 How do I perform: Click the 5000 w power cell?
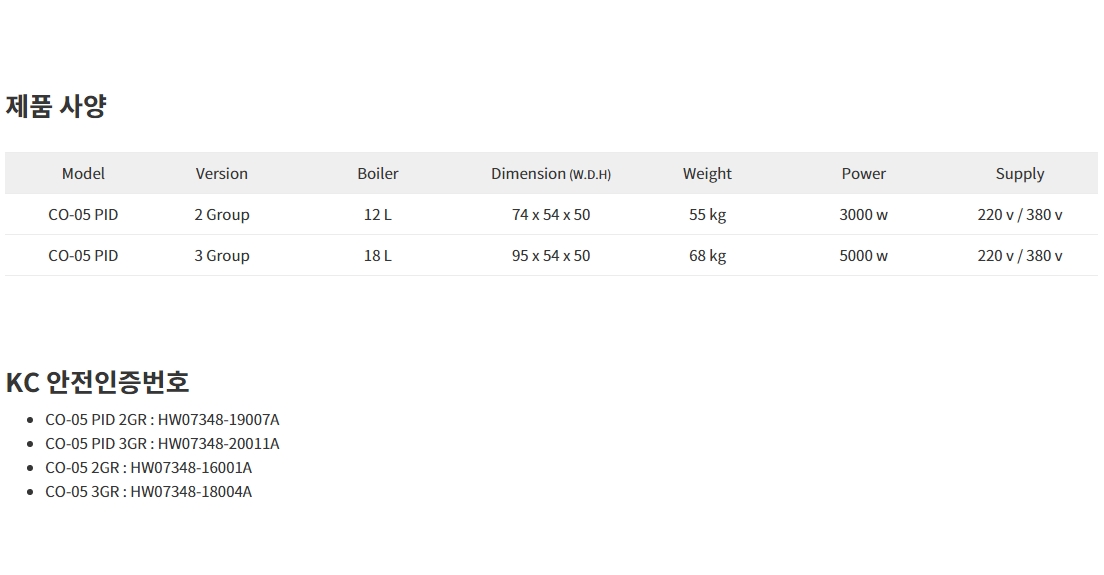pos(863,255)
